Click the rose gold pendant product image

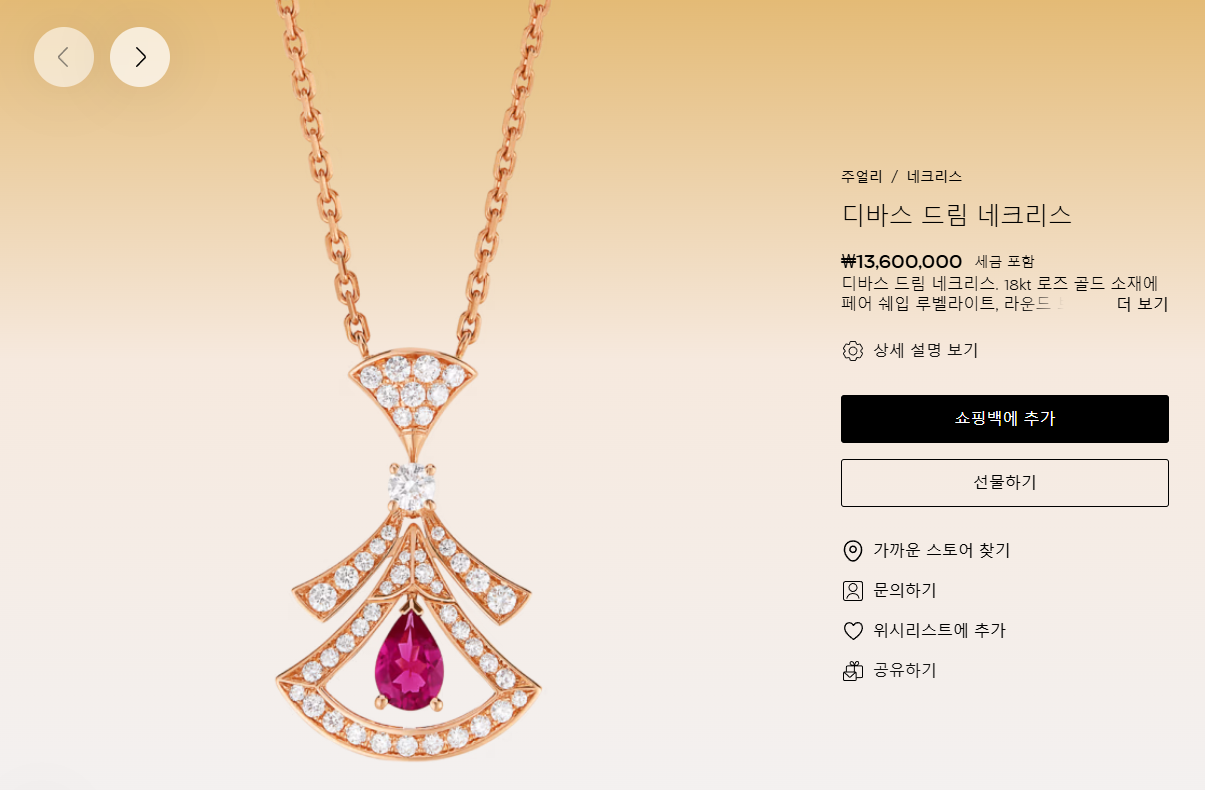point(411,560)
